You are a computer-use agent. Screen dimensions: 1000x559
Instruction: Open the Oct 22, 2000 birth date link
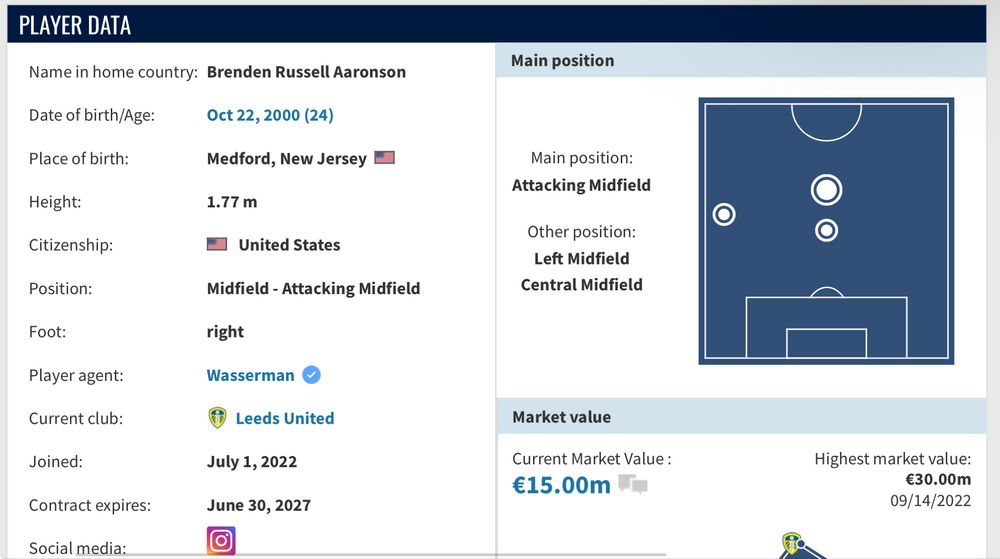tap(270, 115)
